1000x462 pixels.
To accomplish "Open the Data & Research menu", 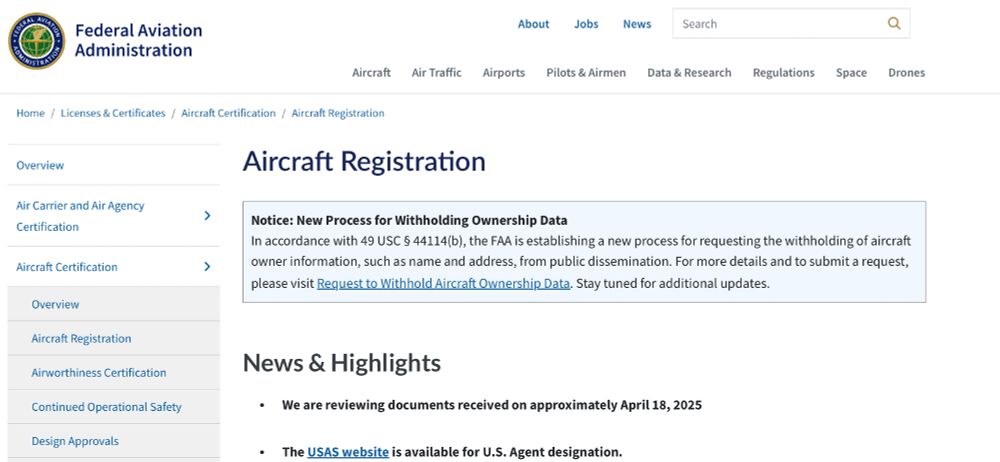I will [x=689, y=73].
